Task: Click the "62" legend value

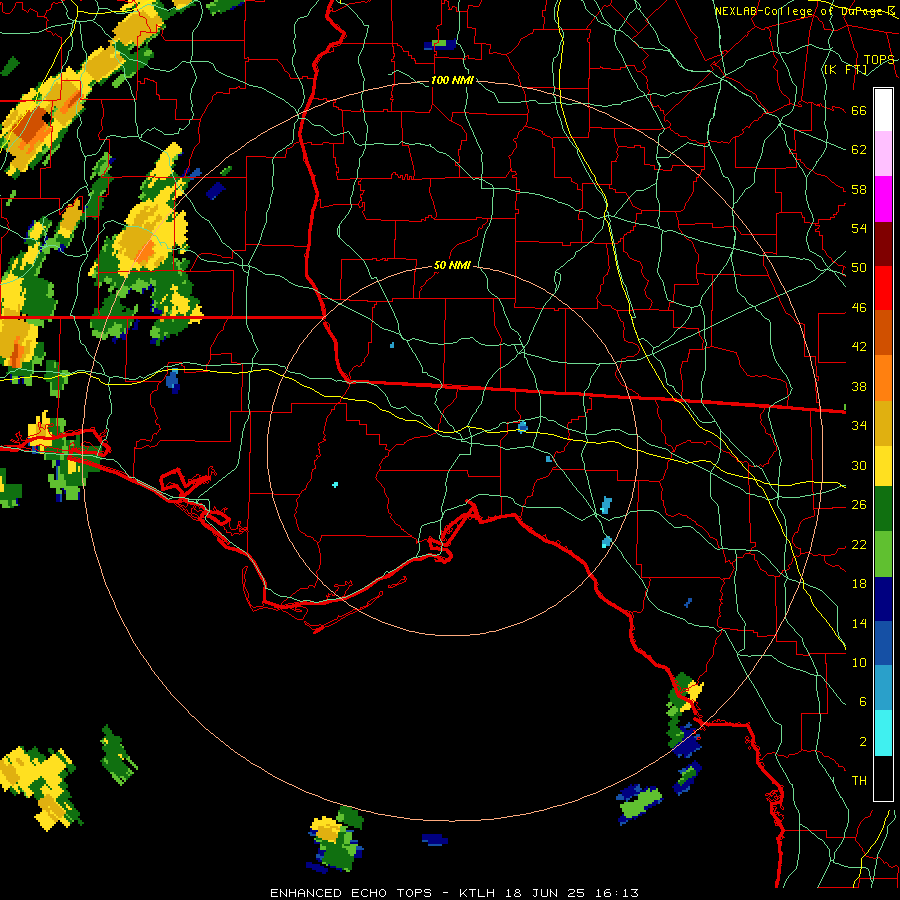Action: pos(859,150)
